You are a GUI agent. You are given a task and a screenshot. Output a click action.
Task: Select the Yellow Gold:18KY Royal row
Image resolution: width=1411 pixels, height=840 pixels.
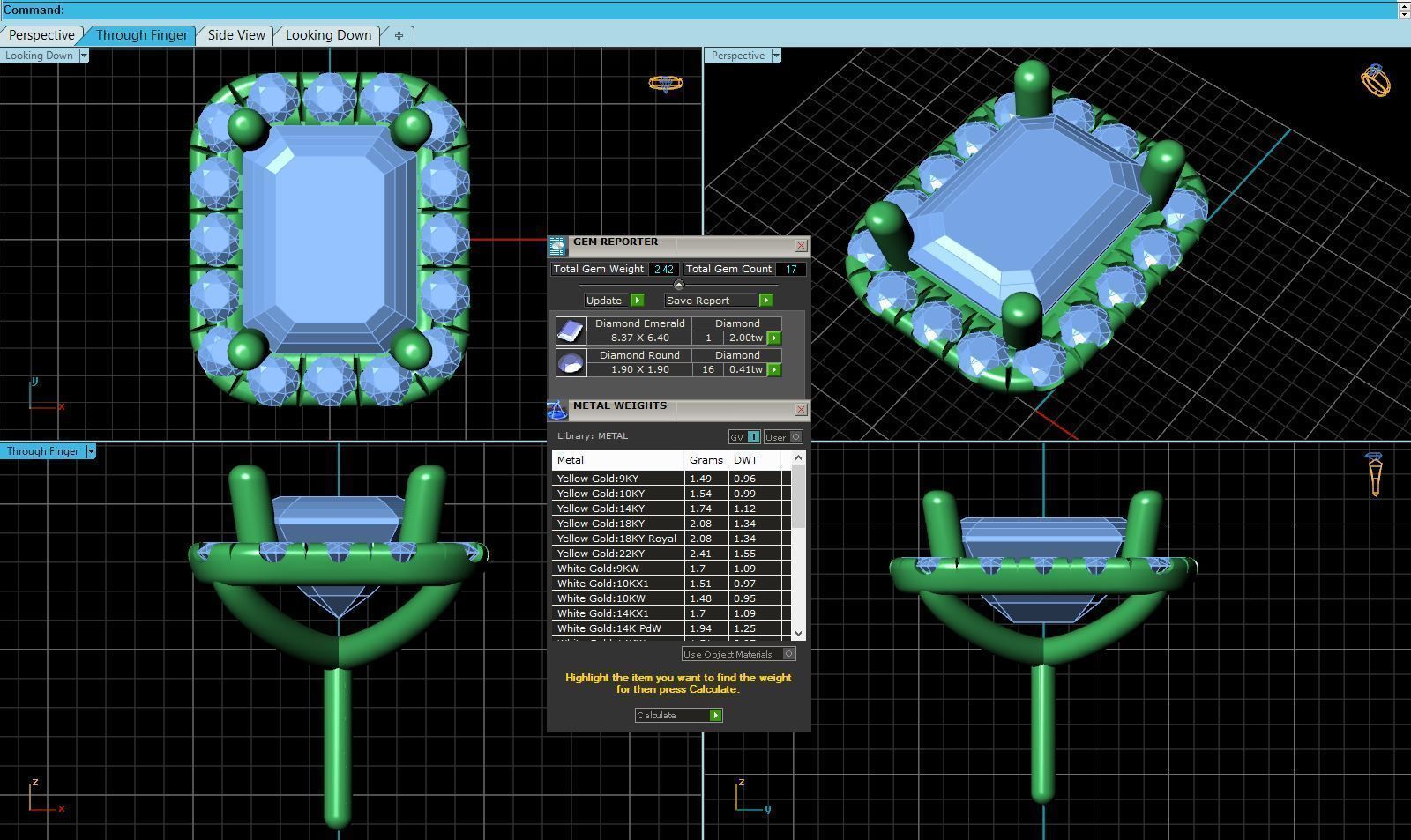[x=671, y=539]
